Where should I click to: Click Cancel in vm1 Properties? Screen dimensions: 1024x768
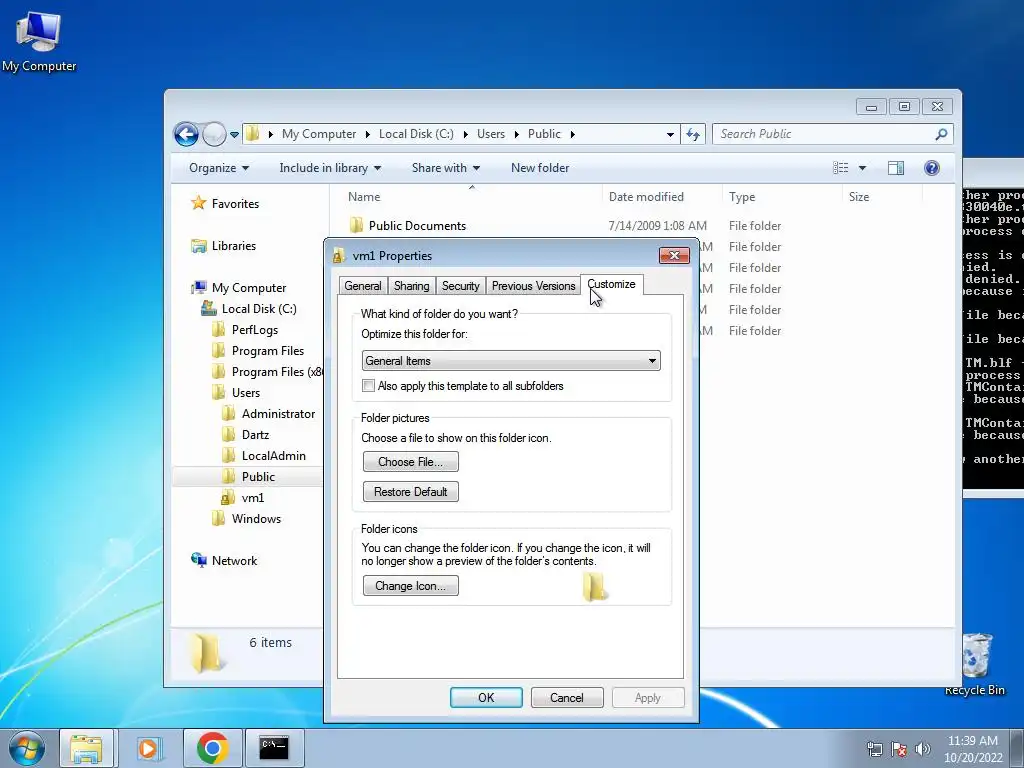tap(567, 697)
